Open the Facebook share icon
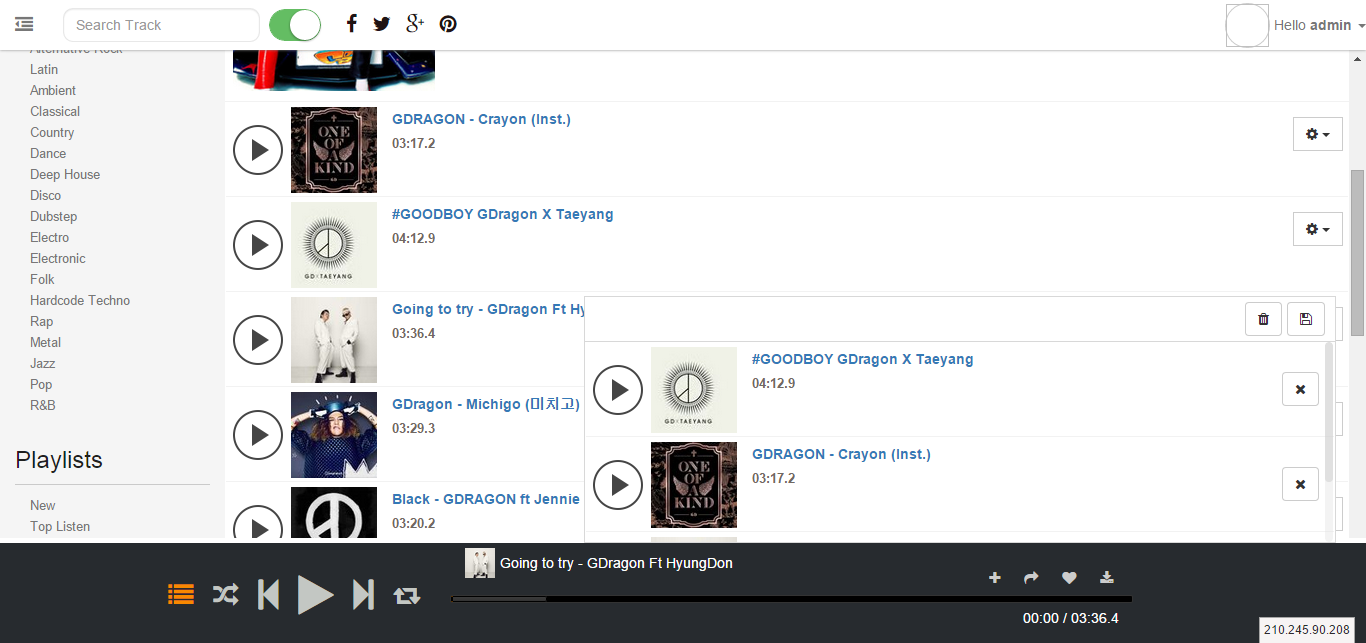This screenshot has height=643, width=1366. [x=351, y=24]
